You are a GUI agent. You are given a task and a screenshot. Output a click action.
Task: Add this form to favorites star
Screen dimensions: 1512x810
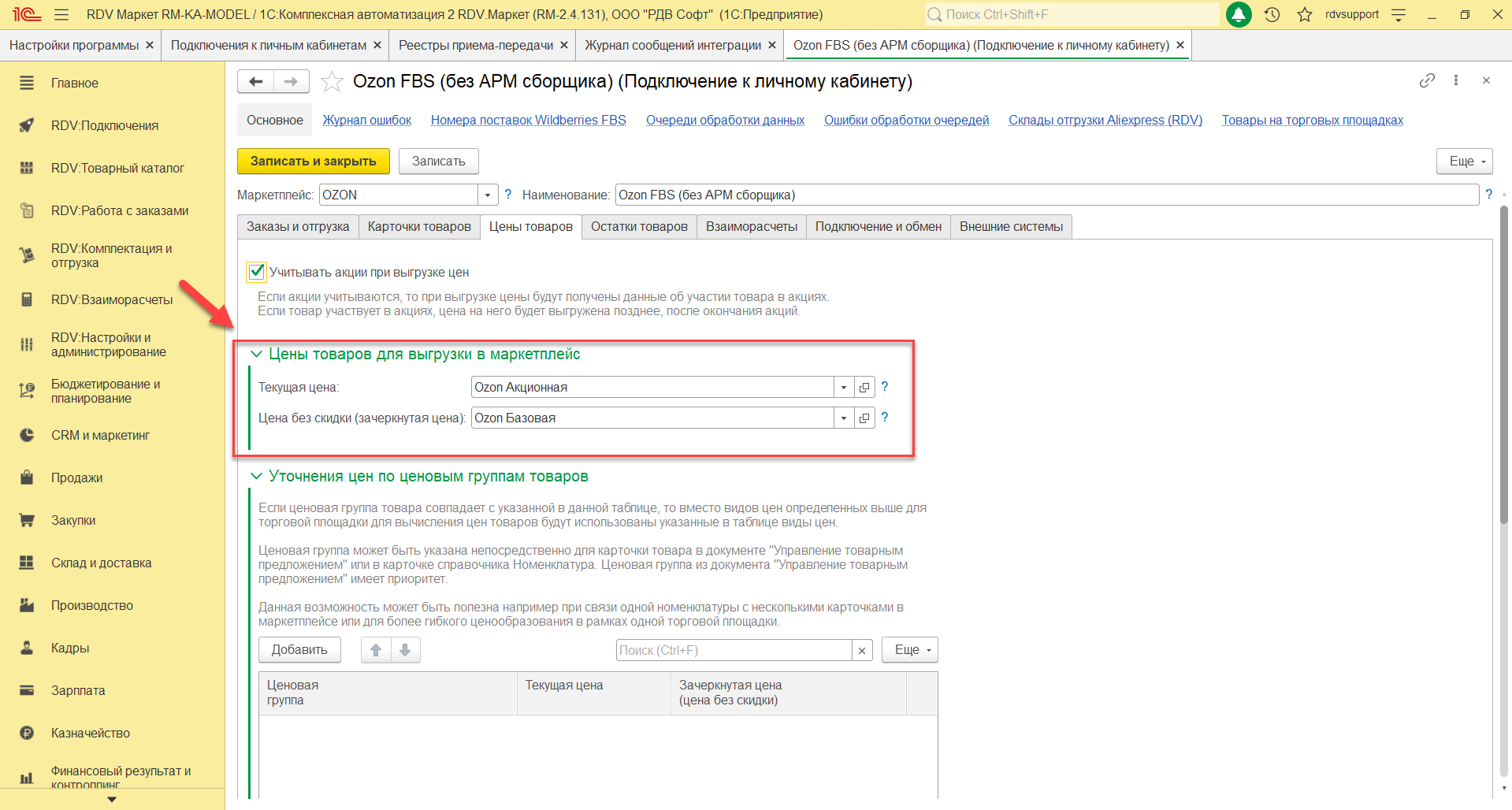click(332, 81)
